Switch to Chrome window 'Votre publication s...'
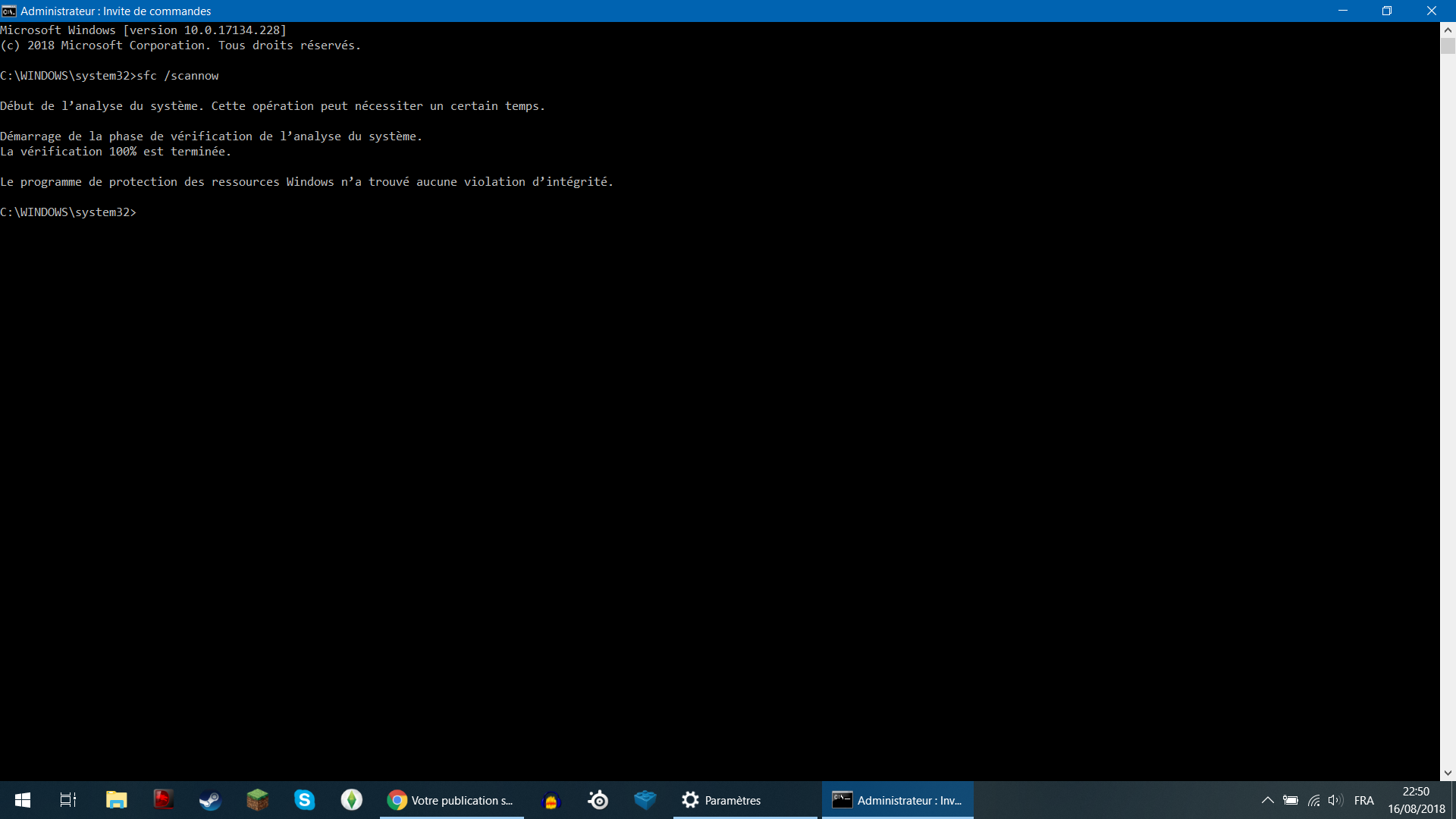The image size is (1456, 819). (452, 800)
